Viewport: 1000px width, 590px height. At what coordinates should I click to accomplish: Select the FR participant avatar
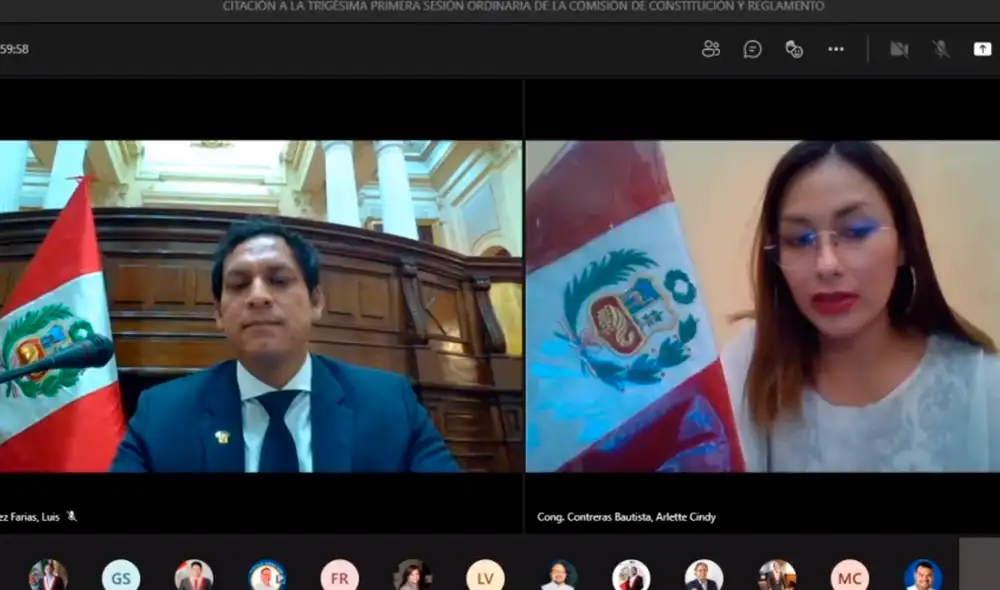pyautogui.click(x=340, y=575)
